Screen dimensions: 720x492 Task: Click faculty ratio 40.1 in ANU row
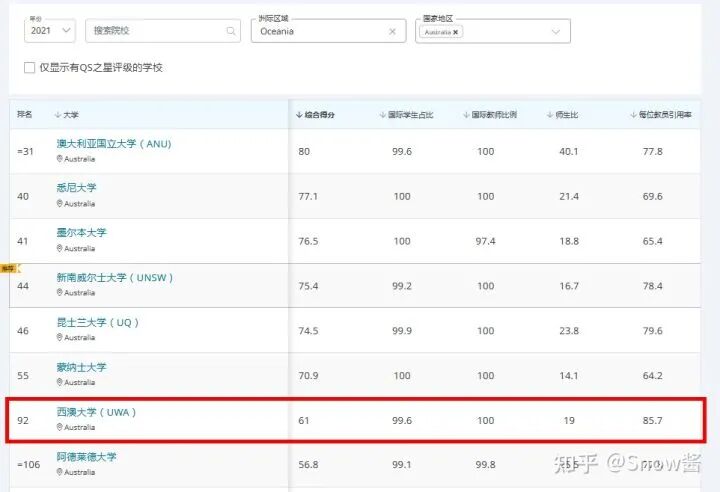click(569, 152)
